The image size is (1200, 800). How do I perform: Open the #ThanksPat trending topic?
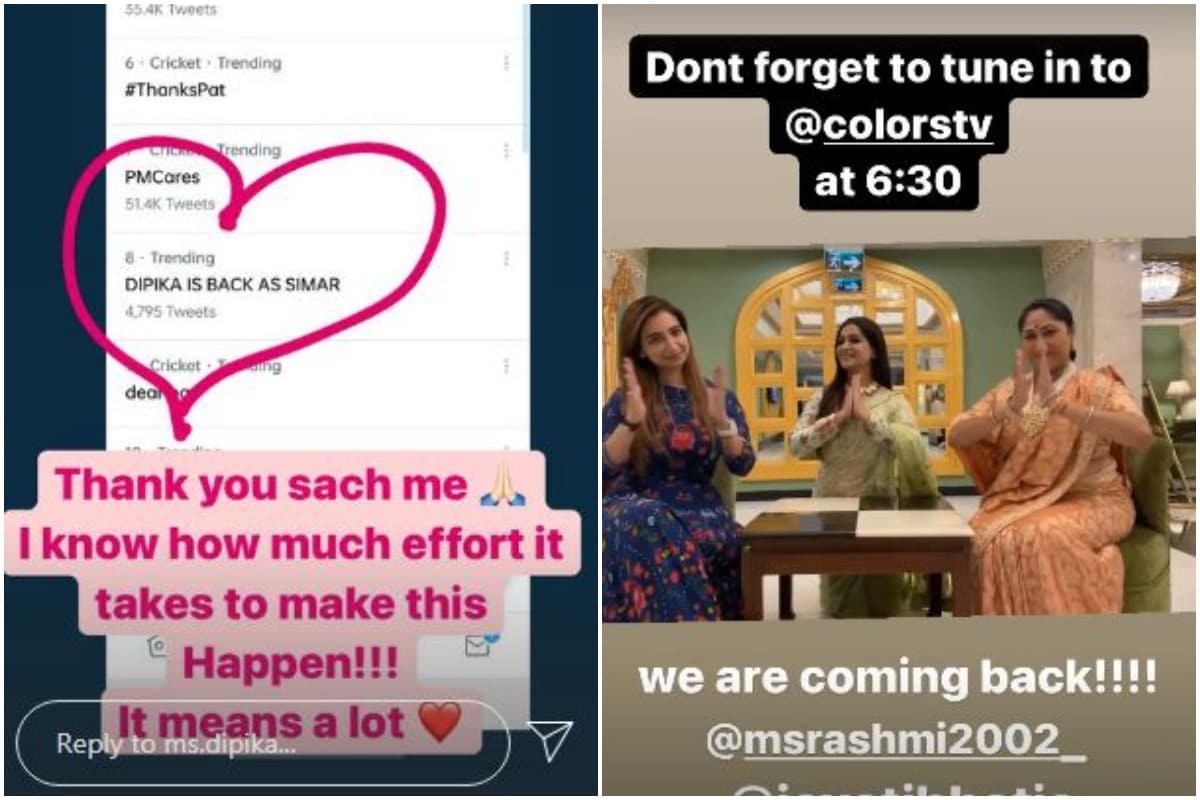point(175,89)
